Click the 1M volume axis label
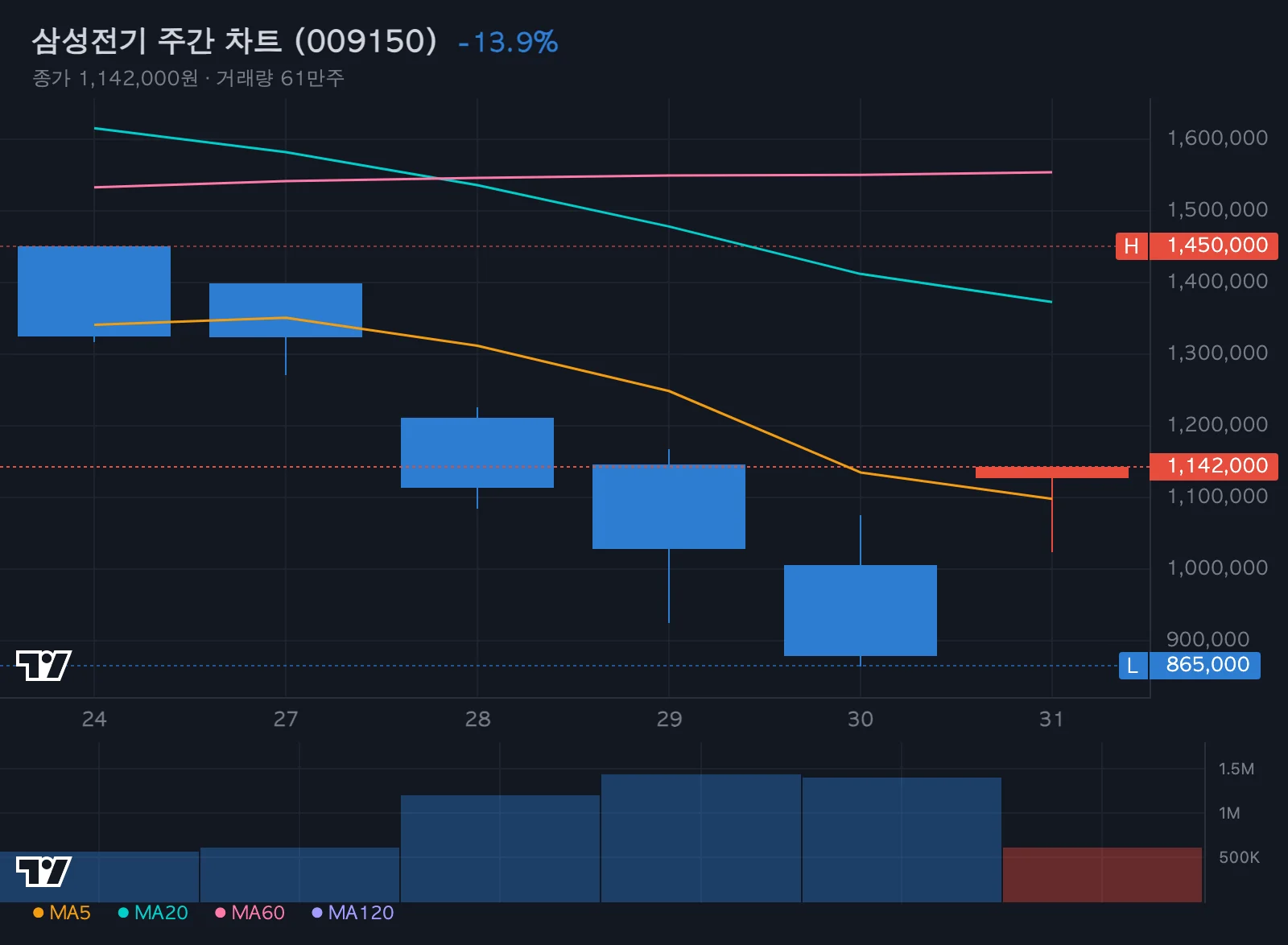This screenshot has width=1288, height=945. click(x=1229, y=813)
